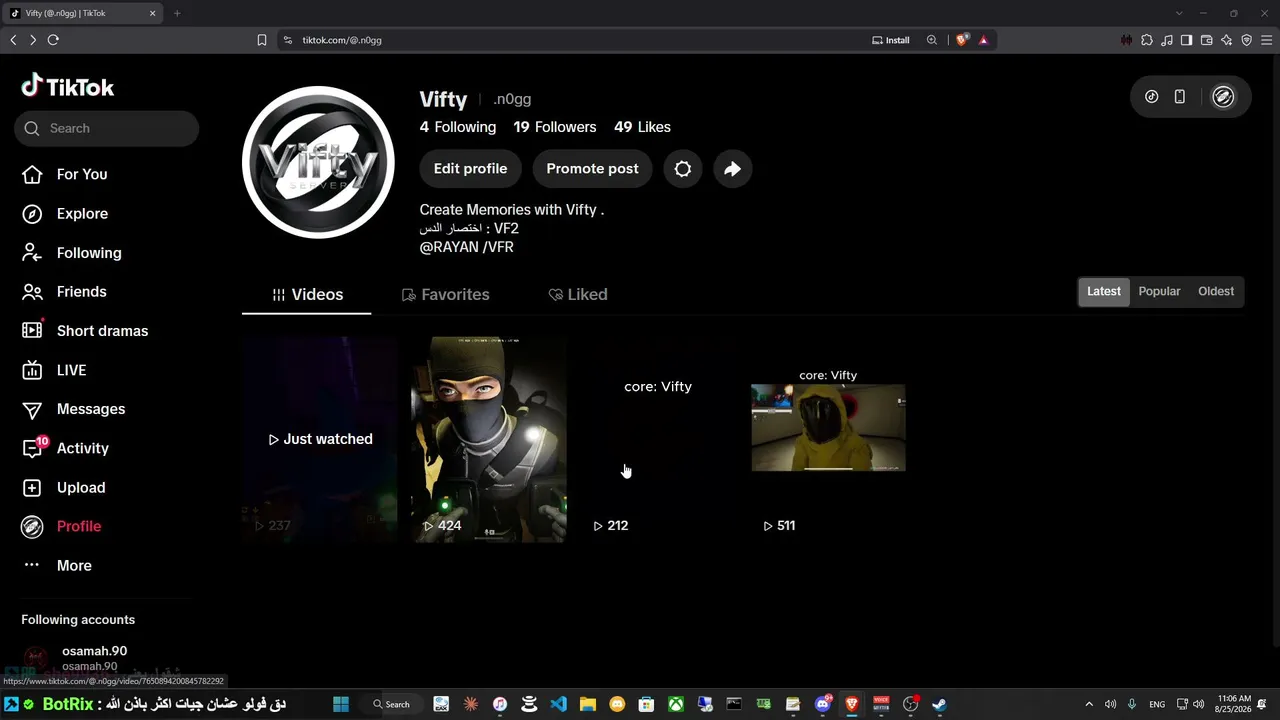1280x720 pixels.
Task: Sort videos by Oldest
Action: click(1216, 291)
